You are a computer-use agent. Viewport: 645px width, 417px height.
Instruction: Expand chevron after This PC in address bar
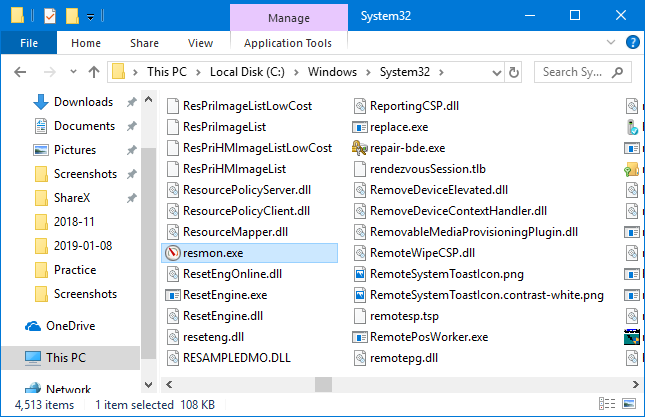(x=198, y=73)
